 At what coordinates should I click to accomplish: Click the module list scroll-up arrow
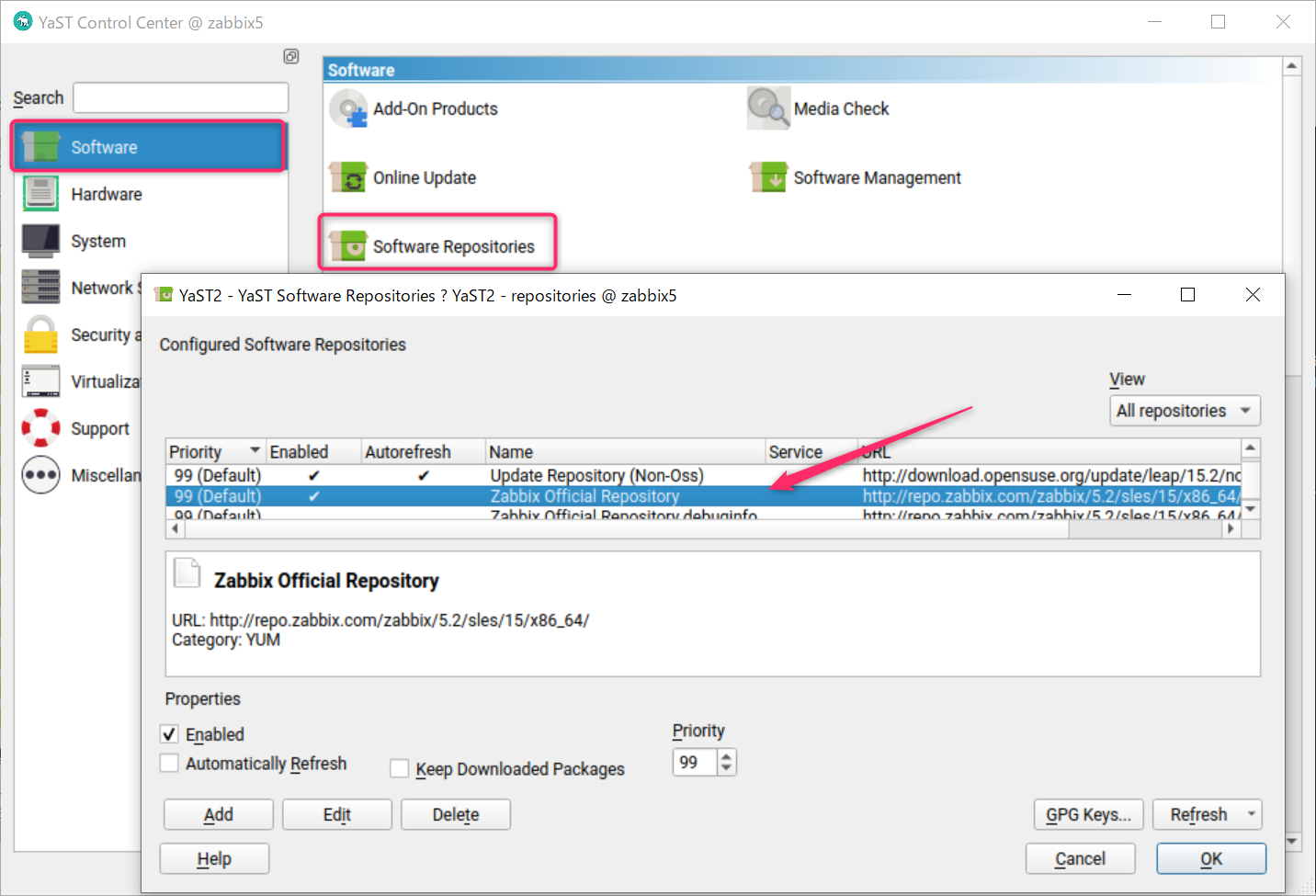[x=1291, y=66]
